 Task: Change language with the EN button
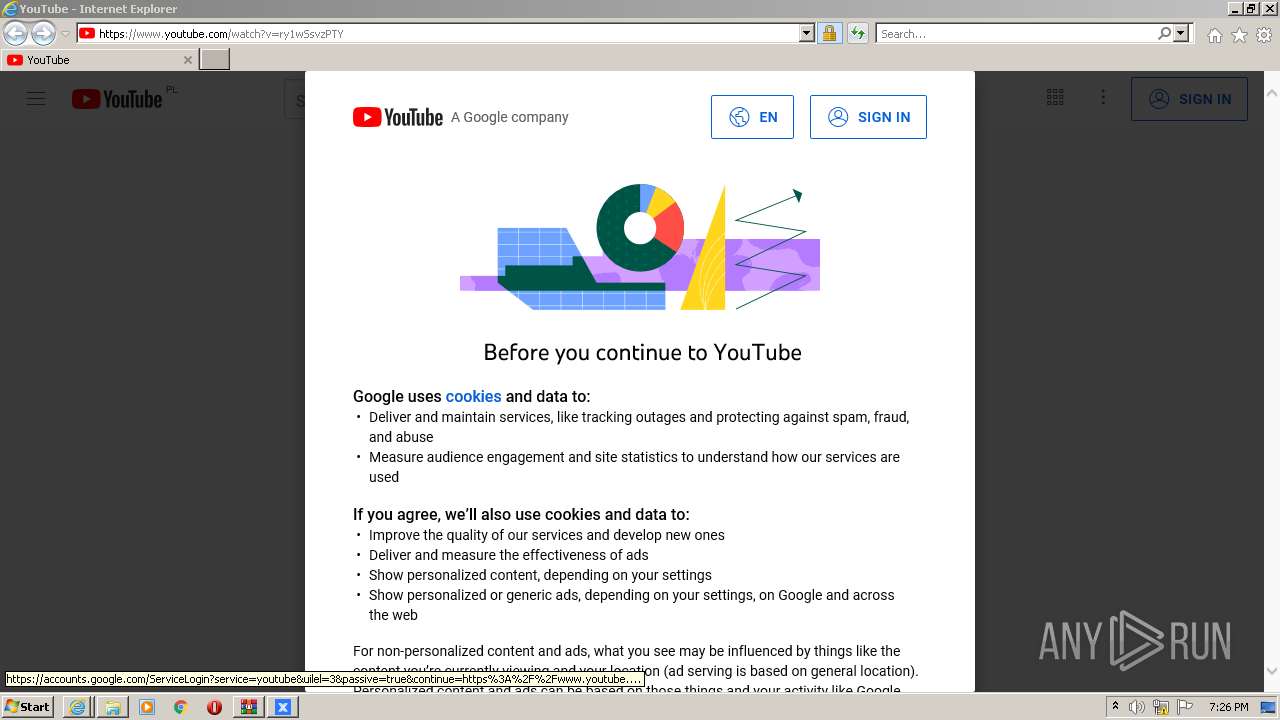click(x=752, y=117)
